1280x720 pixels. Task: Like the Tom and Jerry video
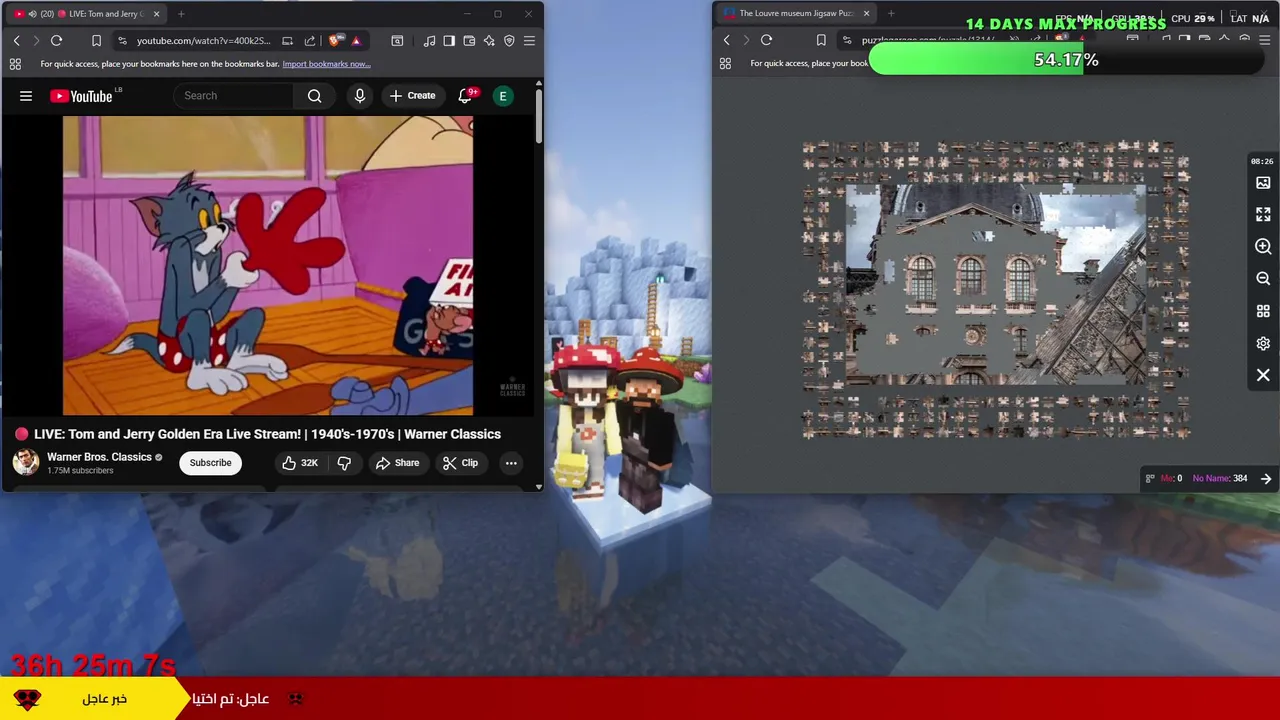pyautogui.click(x=299, y=463)
